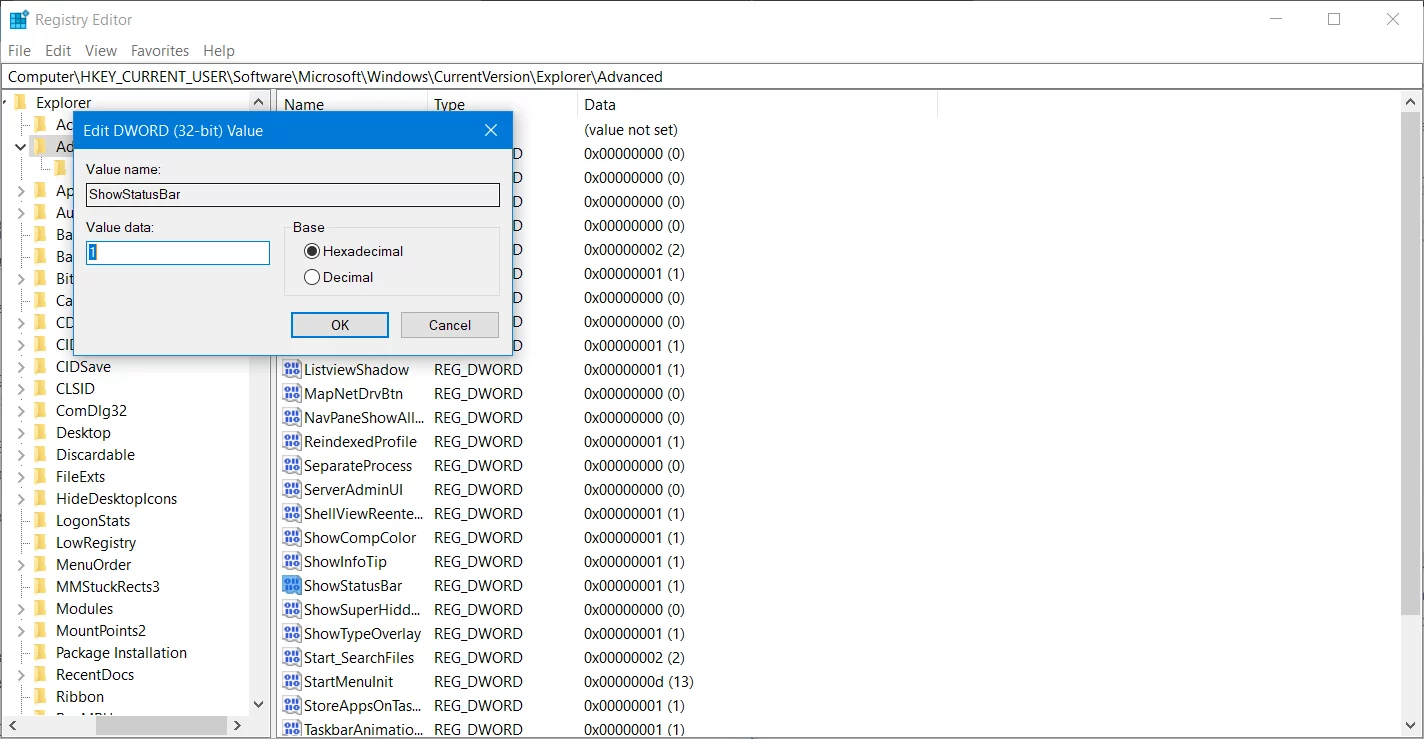Click the NavPaneShowAll DWORD value icon

click(x=292, y=417)
